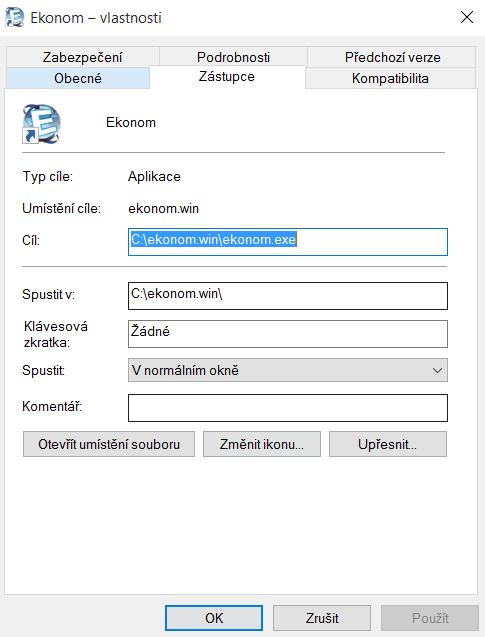This screenshot has height=637, width=485.
Task: Cancel with the Zrušit button
Action: coord(322,618)
